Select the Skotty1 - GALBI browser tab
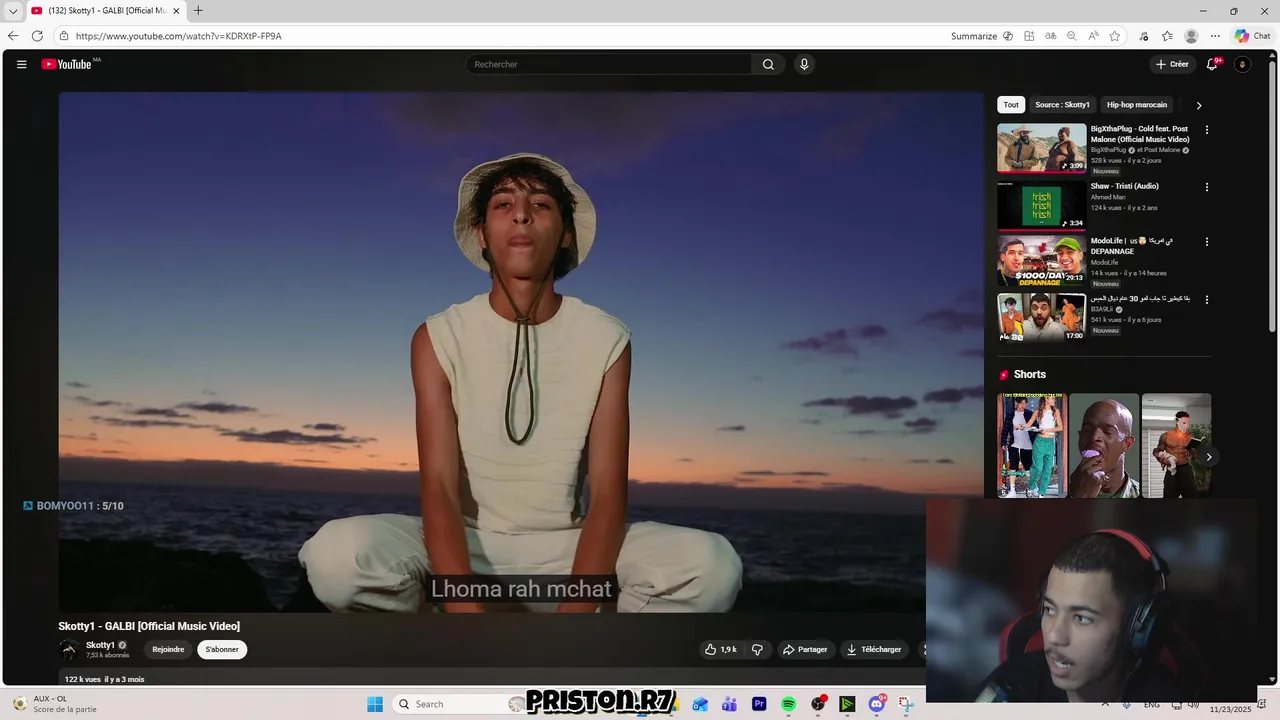 105,11
